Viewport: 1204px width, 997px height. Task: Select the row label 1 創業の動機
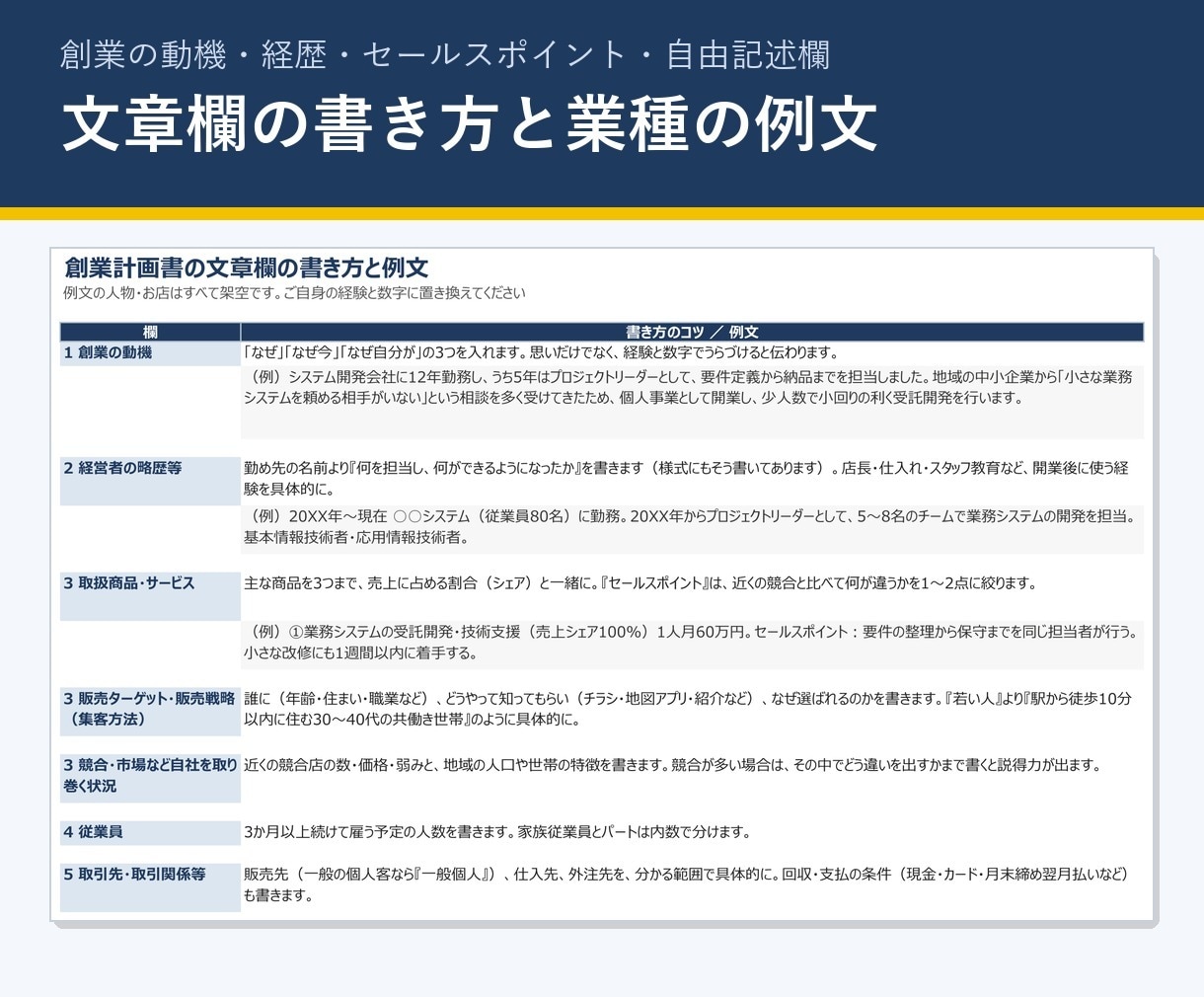click(x=150, y=353)
